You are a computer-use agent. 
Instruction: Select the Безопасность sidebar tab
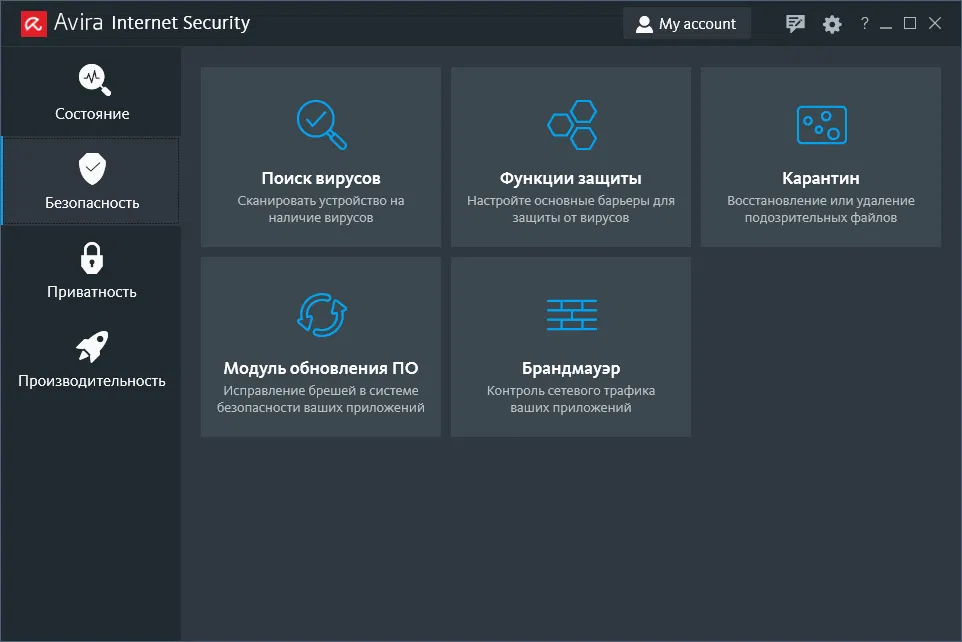pos(91,182)
